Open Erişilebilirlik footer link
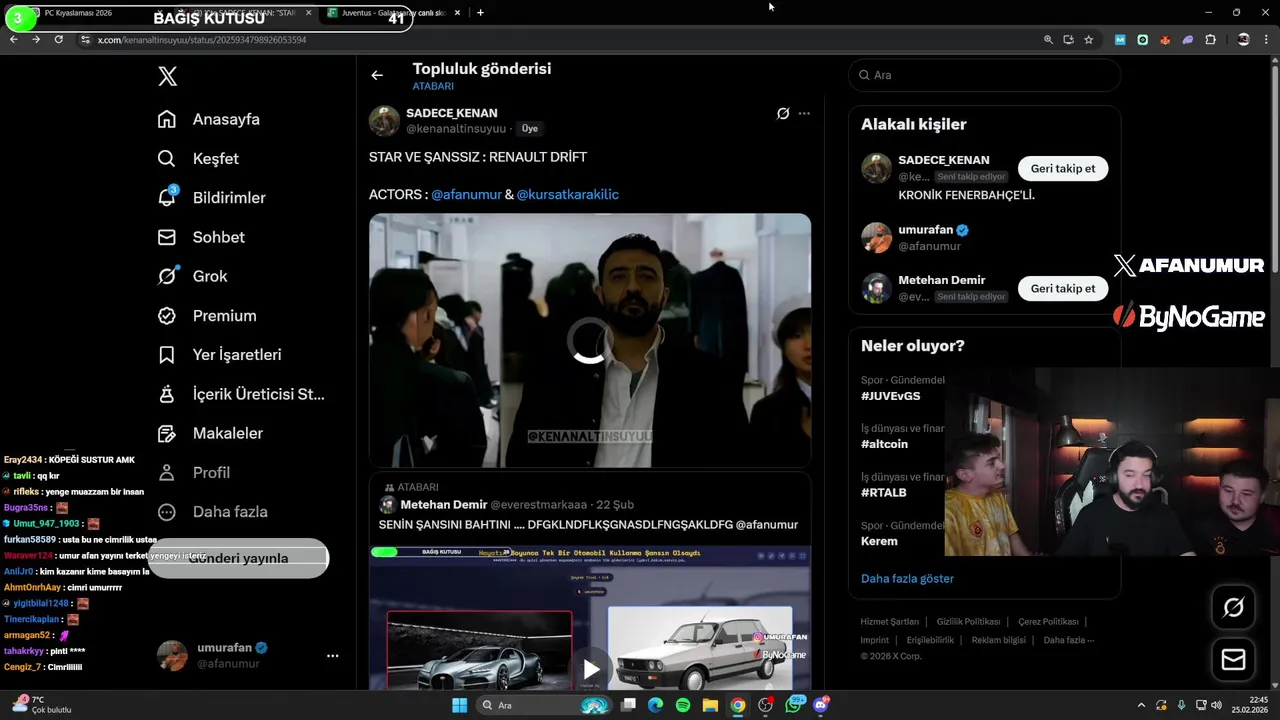This screenshot has width=1280, height=720. (930, 640)
